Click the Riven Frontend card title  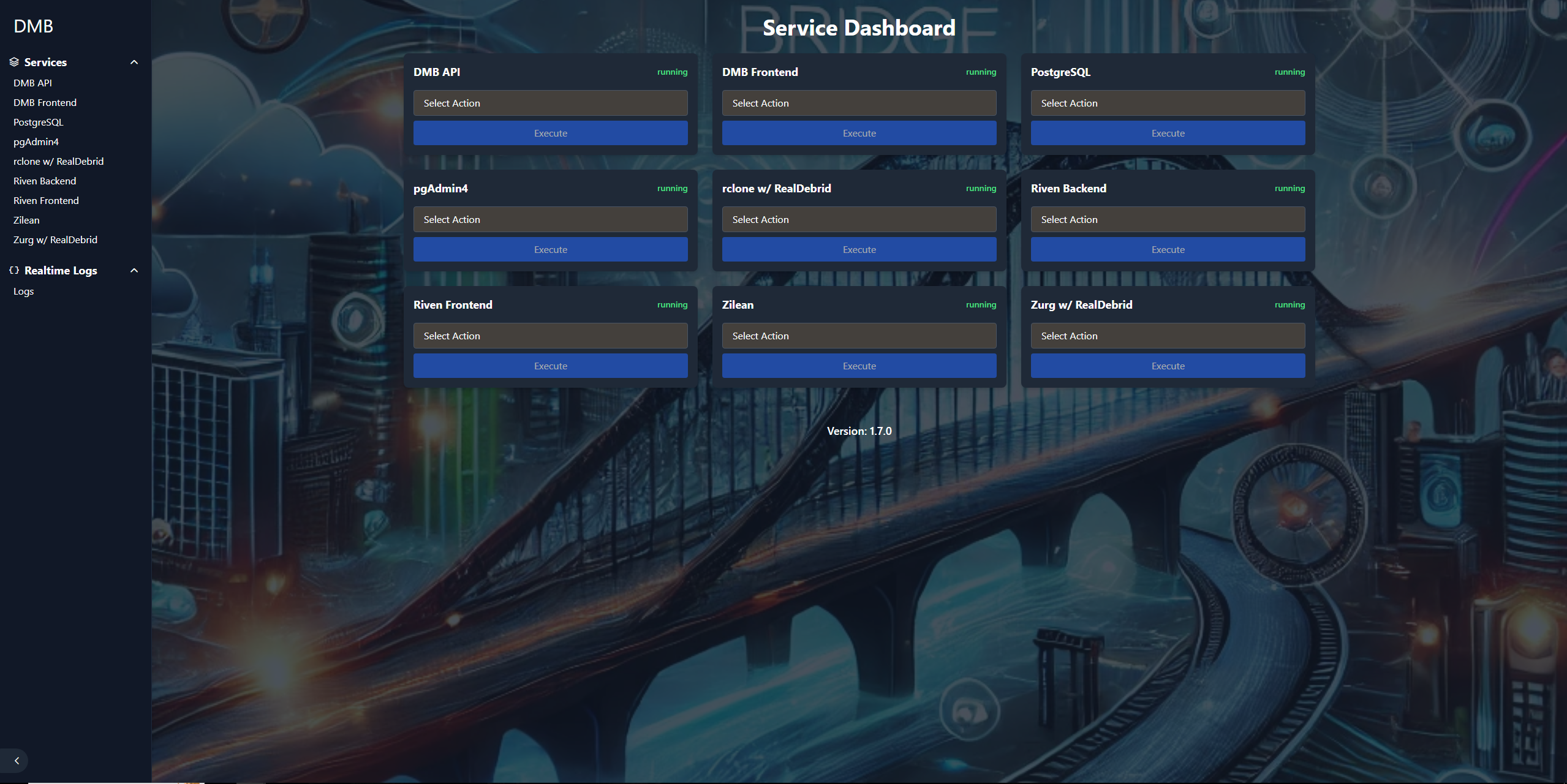(453, 304)
